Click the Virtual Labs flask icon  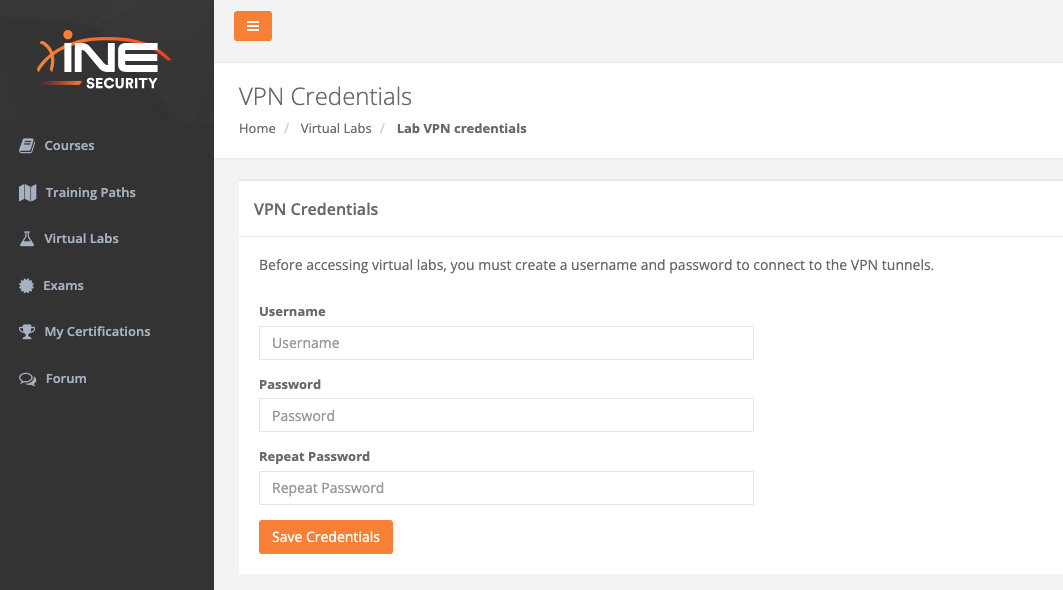click(x=27, y=239)
